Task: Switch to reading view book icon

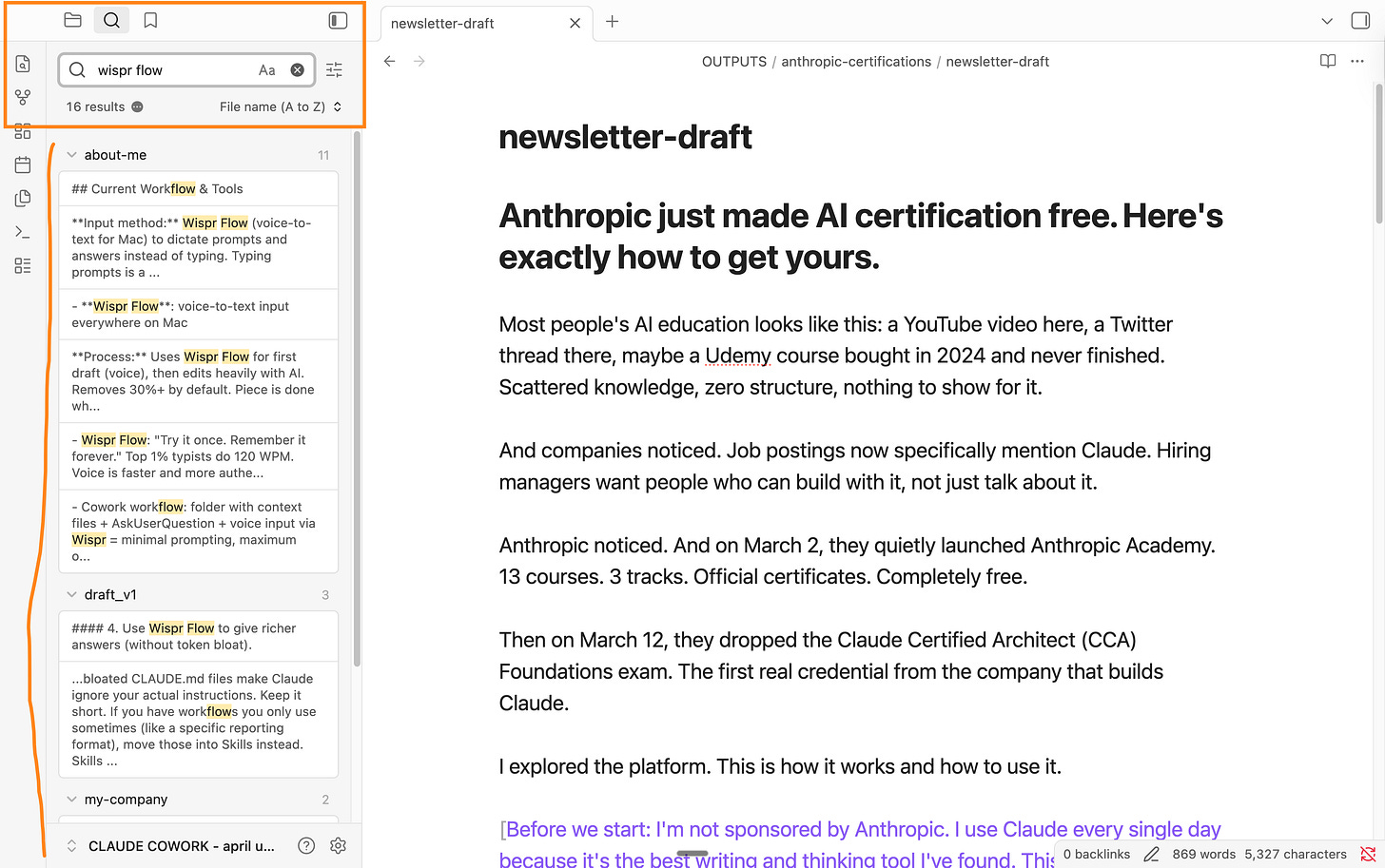Action: click(1328, 61)
